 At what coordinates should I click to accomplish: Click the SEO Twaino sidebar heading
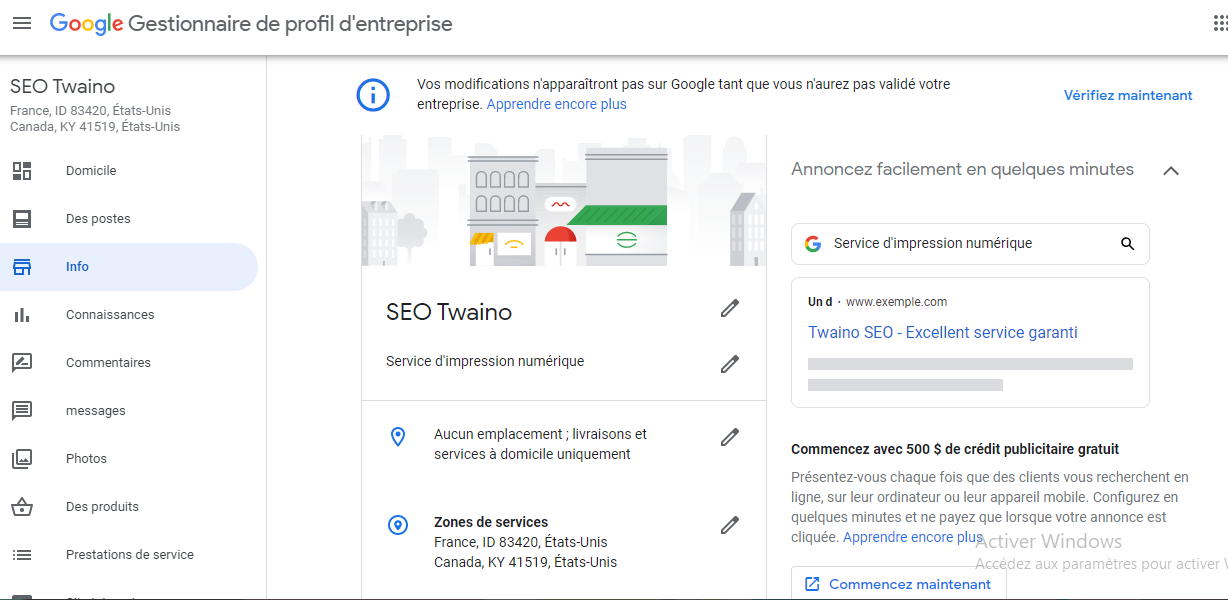(63, 86)
